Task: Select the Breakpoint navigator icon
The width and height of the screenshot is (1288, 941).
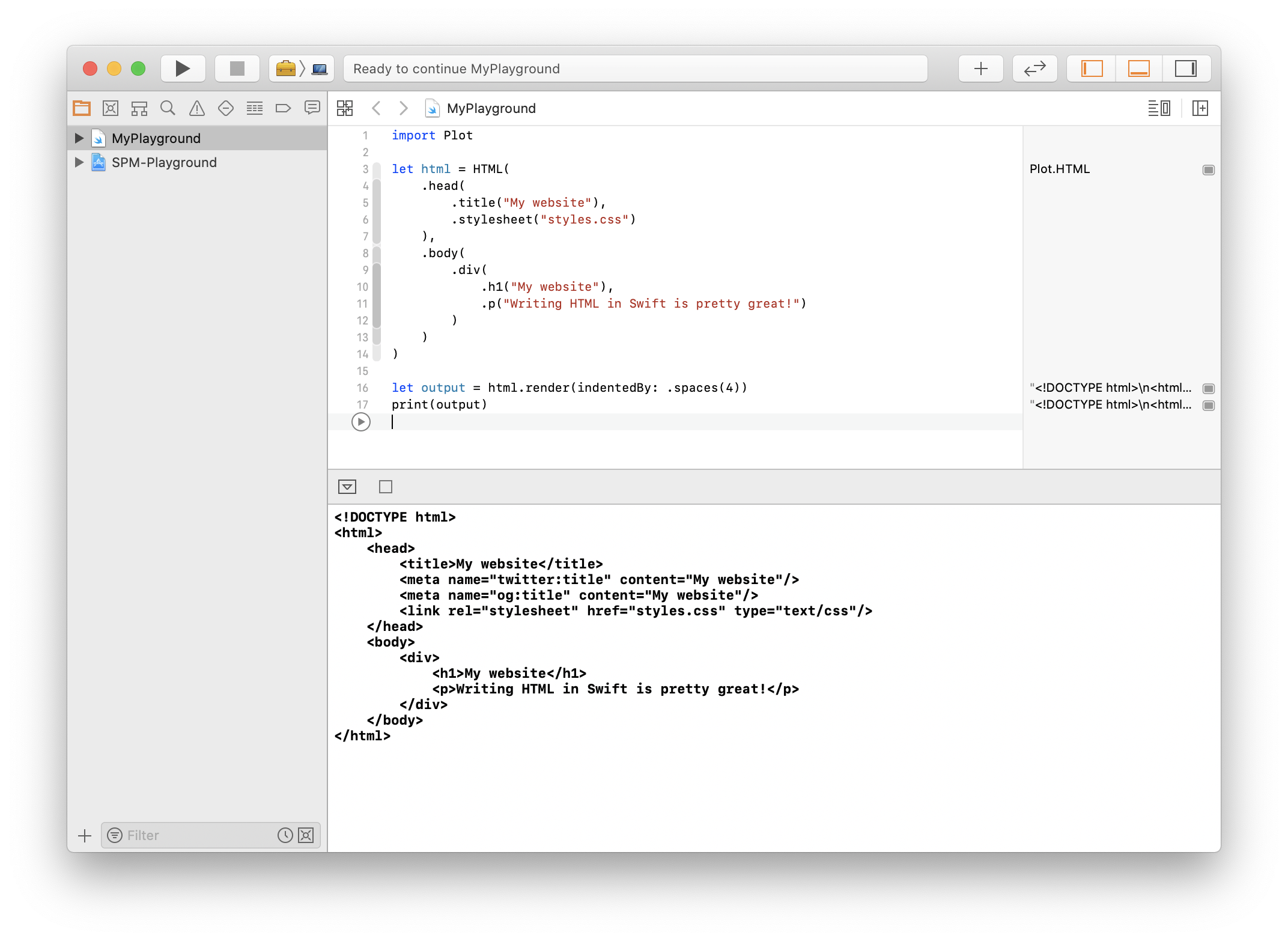Action: pyautogui.click(x=283, y=108)
